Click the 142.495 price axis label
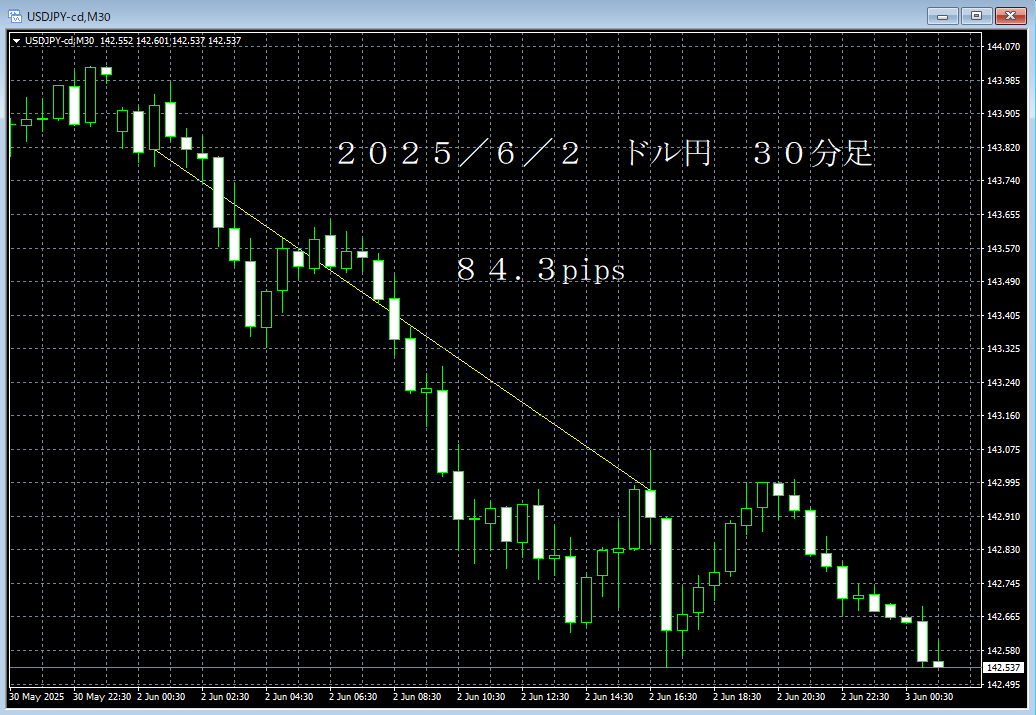 point(1004,683)
